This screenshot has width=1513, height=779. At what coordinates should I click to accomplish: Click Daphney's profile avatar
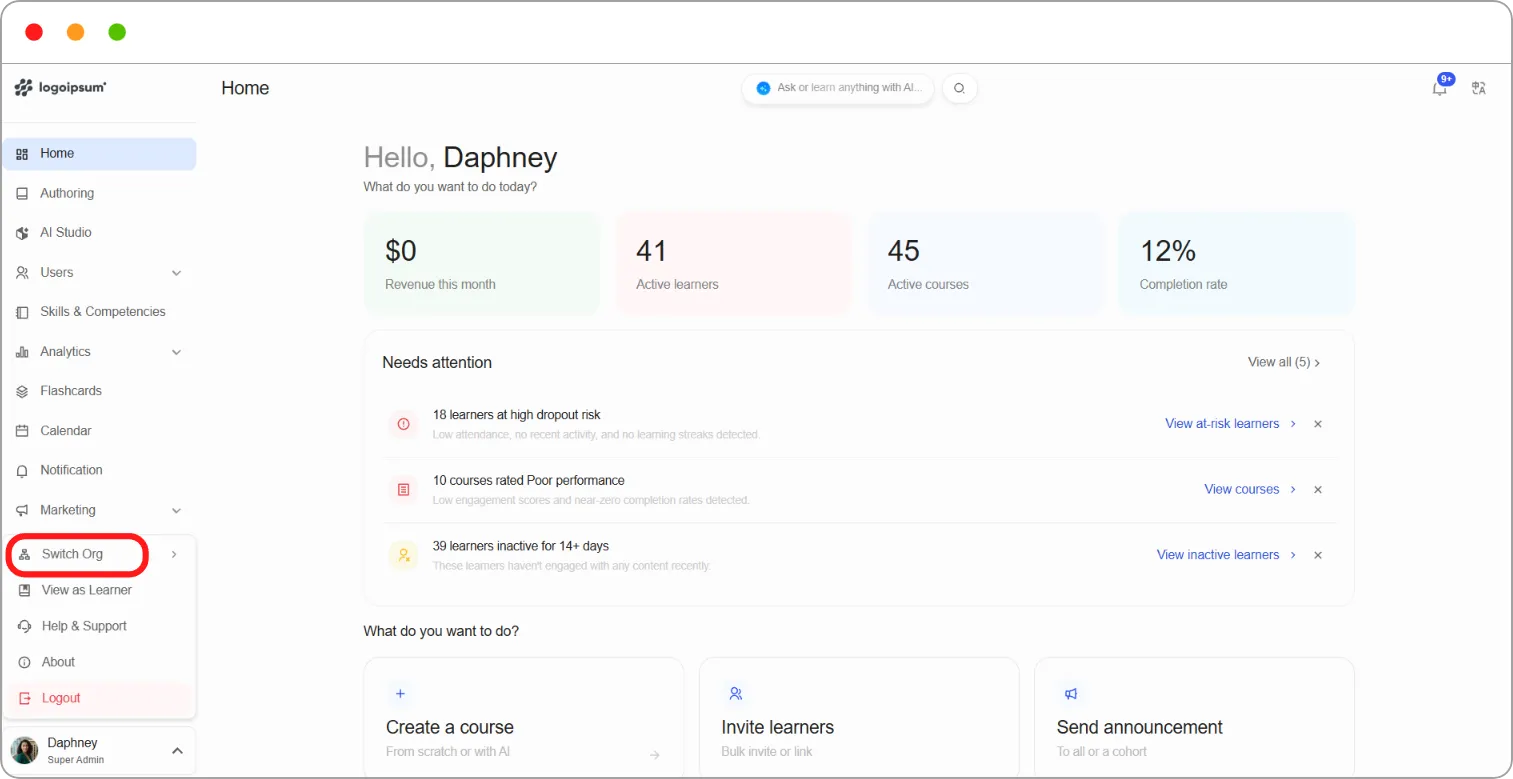[25, 750]
